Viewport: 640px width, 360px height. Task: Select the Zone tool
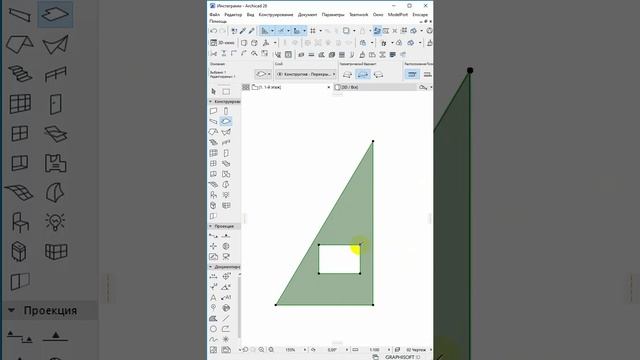226,174
